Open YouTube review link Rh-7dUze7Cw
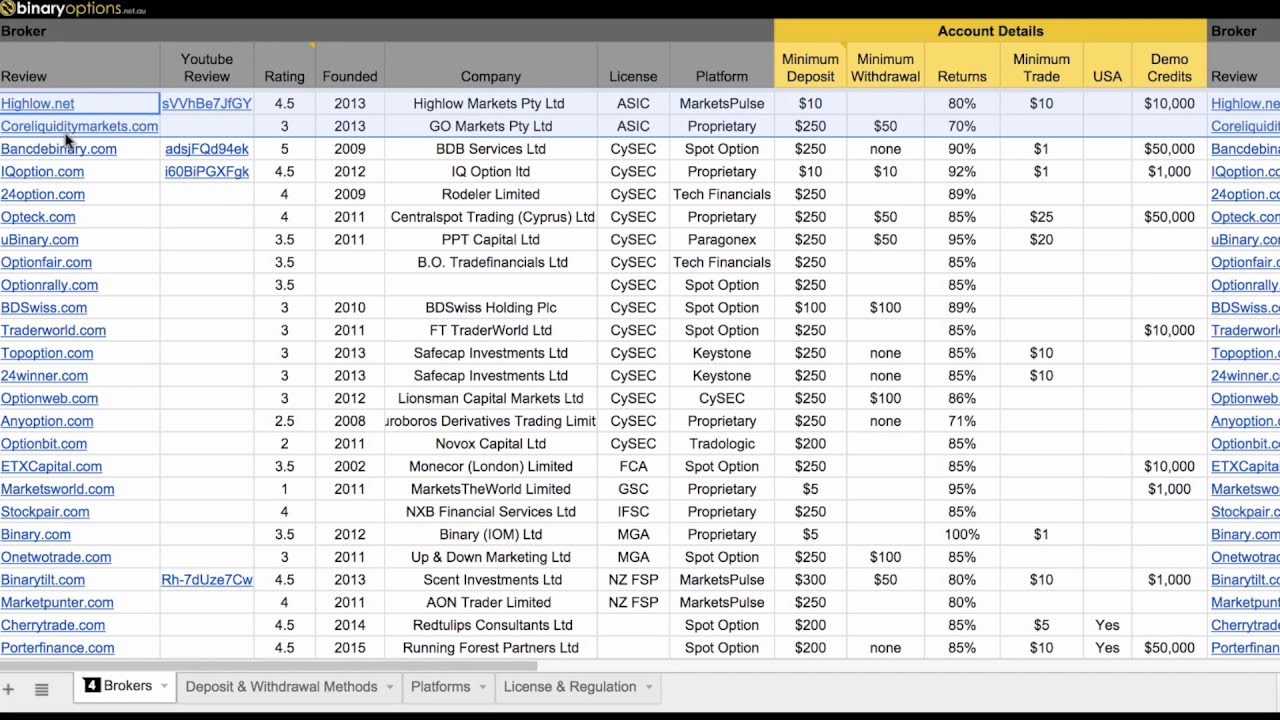Viewport: 1280px width, 720px height. point(207,580)
